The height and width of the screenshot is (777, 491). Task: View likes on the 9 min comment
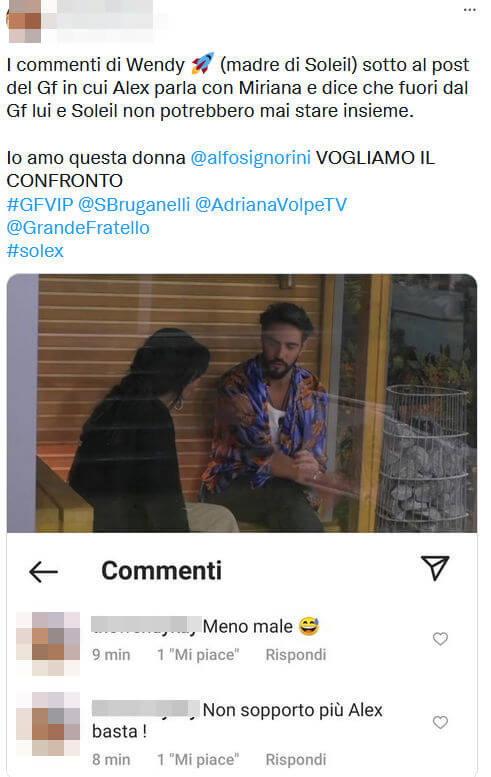point(198,655)
